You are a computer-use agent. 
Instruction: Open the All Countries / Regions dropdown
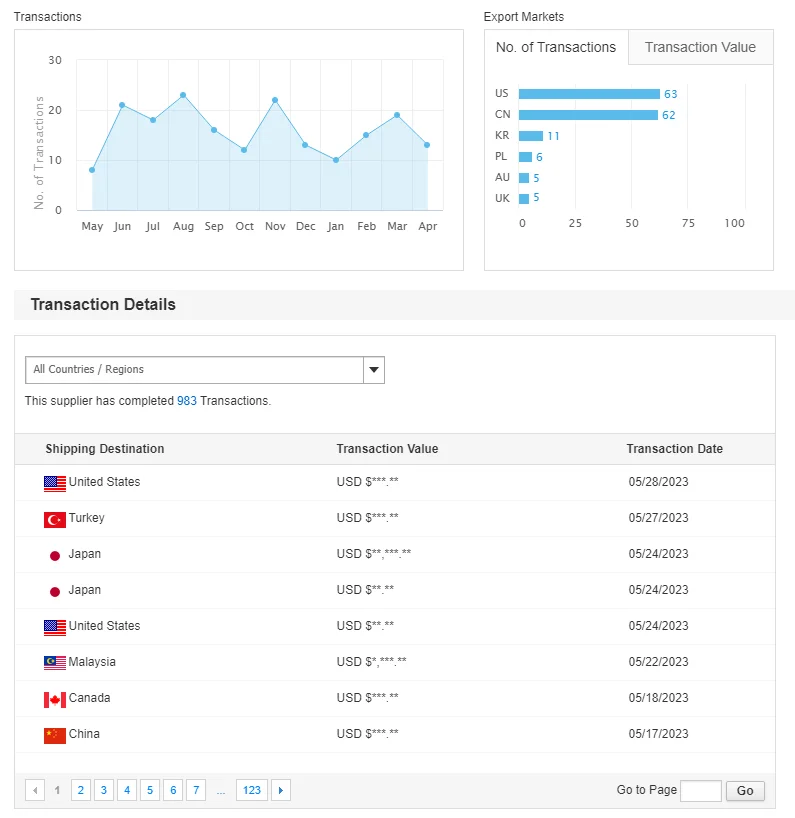[x=194, y=370]
